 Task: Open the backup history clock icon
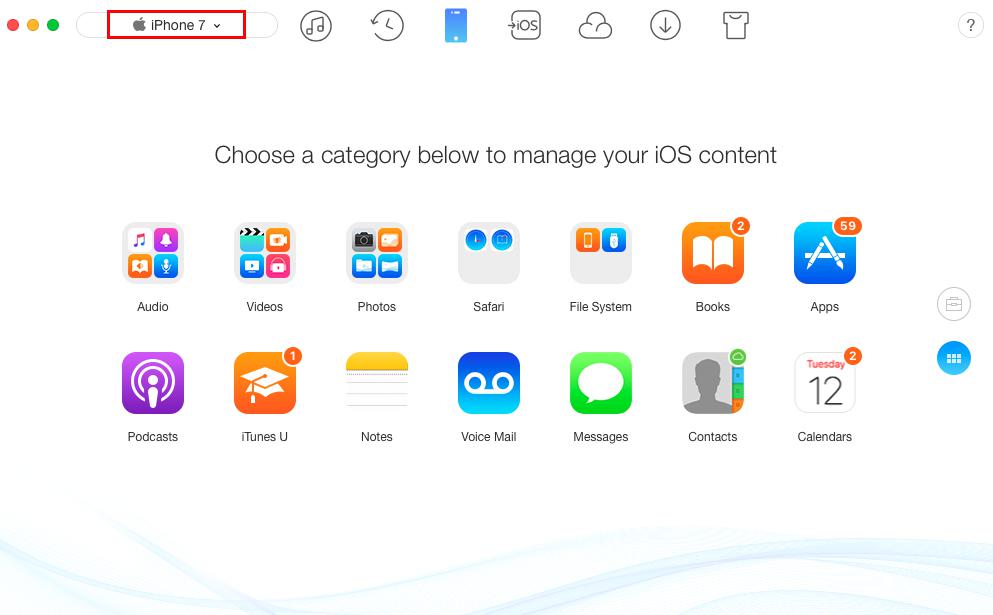click(x=387, y=25)
